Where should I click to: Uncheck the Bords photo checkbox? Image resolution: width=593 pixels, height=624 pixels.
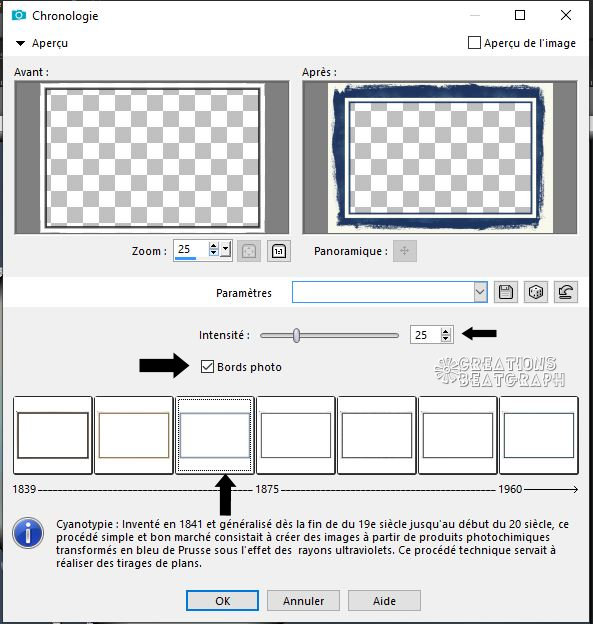(x=207, y=367)
